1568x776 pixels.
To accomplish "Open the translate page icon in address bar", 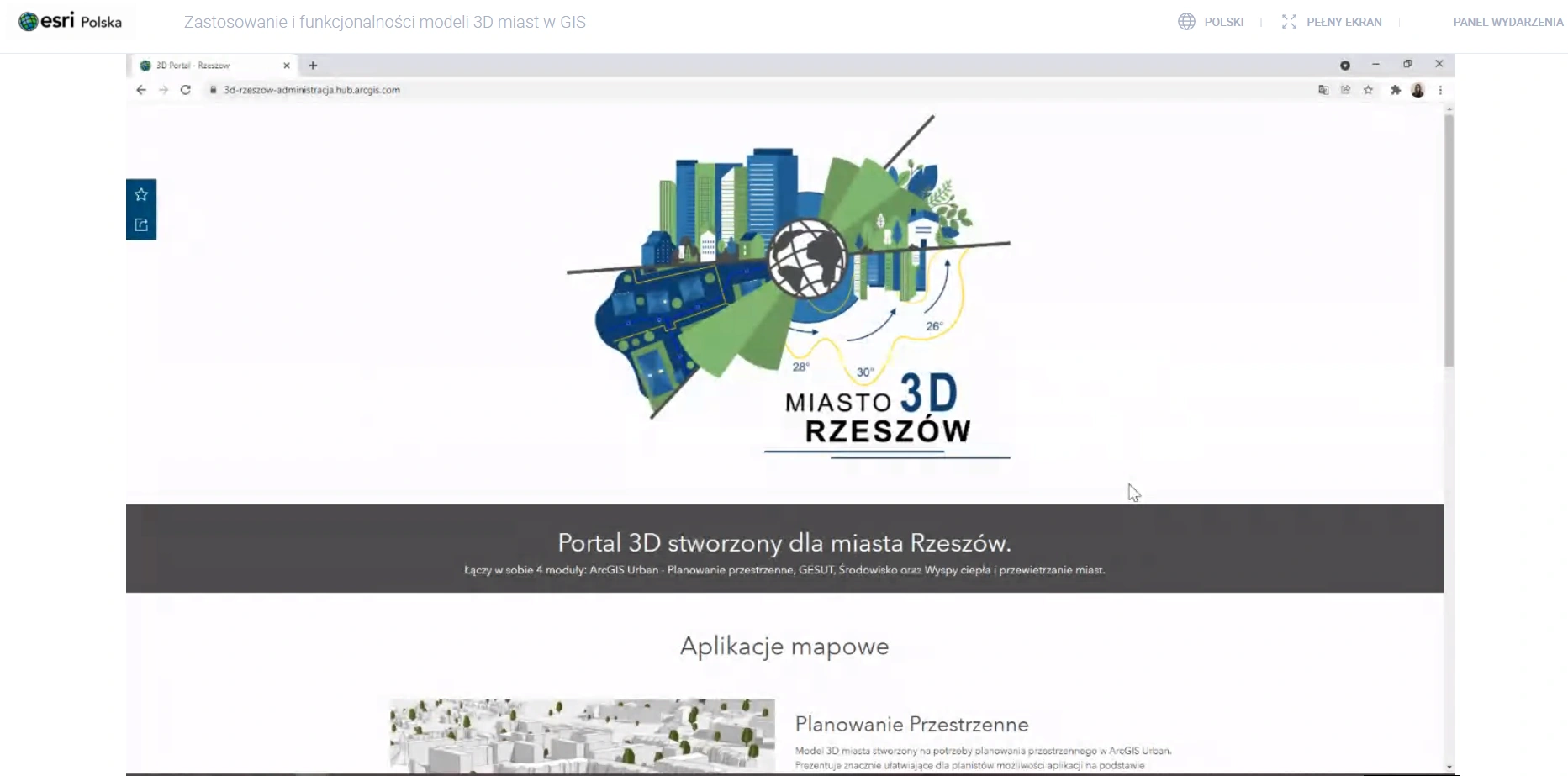I will point(1323,90).
